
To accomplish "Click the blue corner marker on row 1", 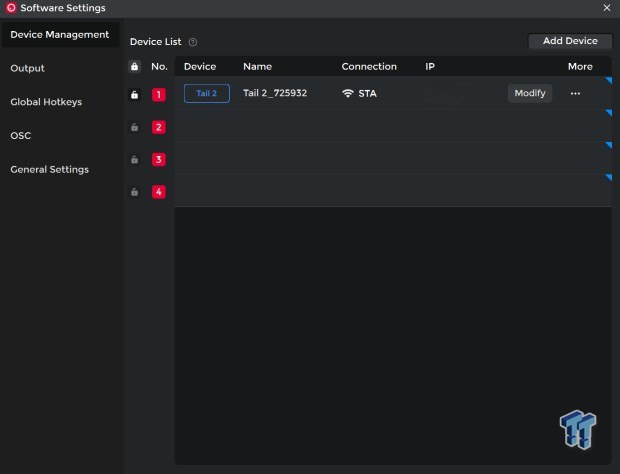I will pyautogui.click(x=607, y=81).
